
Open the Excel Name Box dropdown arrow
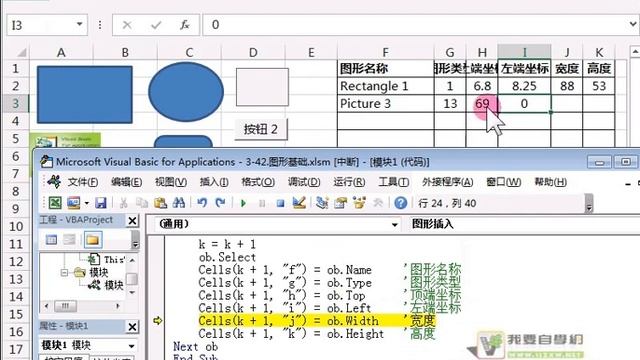tap(79, 24)
